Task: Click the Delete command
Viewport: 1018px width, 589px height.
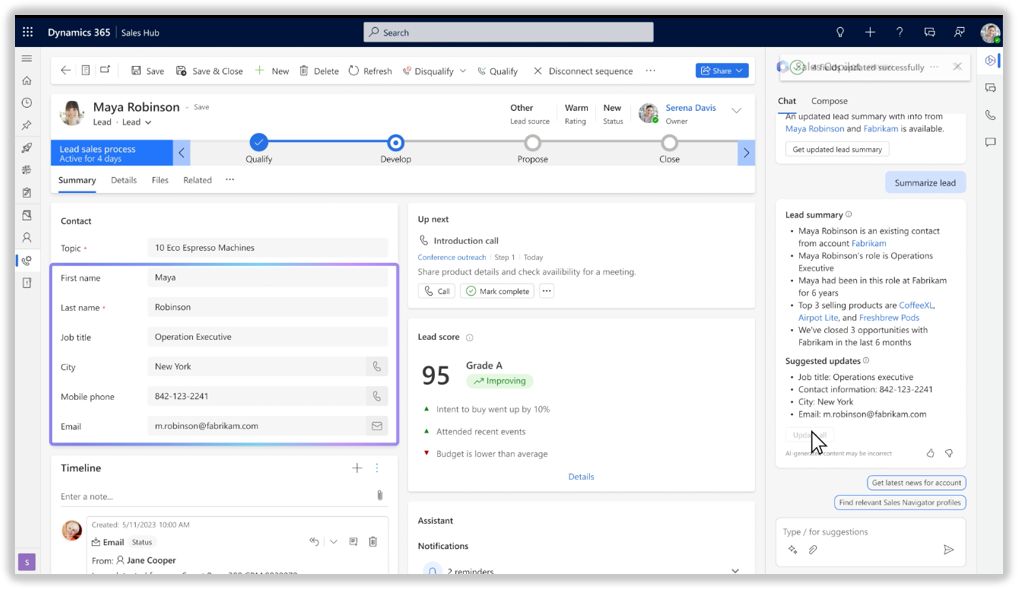Action: [319, 71]
